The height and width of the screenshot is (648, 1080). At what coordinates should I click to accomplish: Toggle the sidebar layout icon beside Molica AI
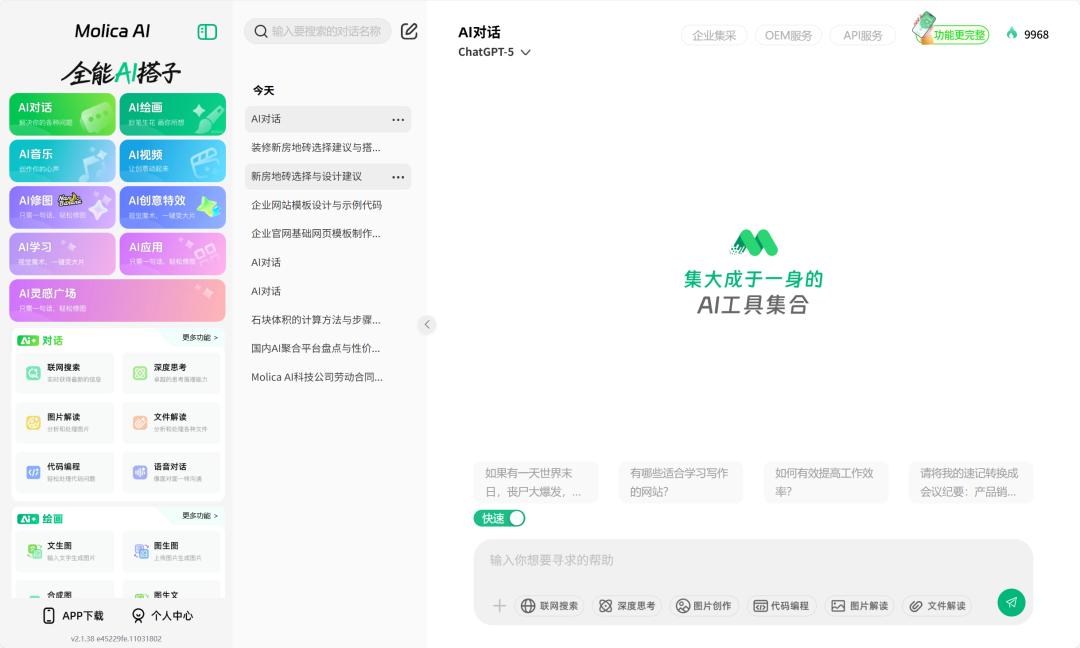(x=207, y=32)
